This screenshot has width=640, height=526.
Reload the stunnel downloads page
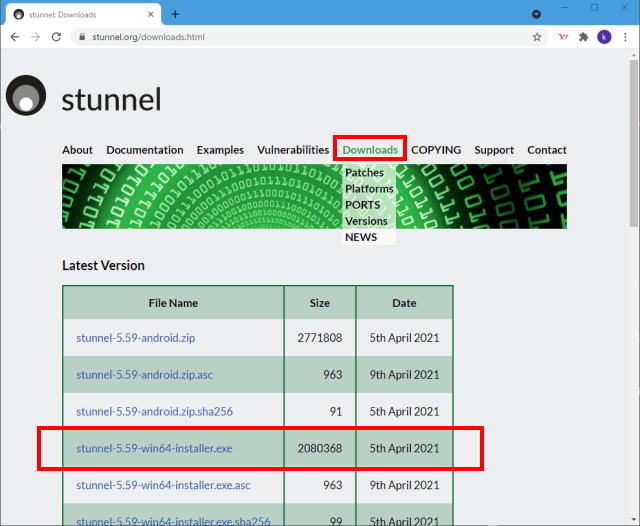[x=59, y=37]
